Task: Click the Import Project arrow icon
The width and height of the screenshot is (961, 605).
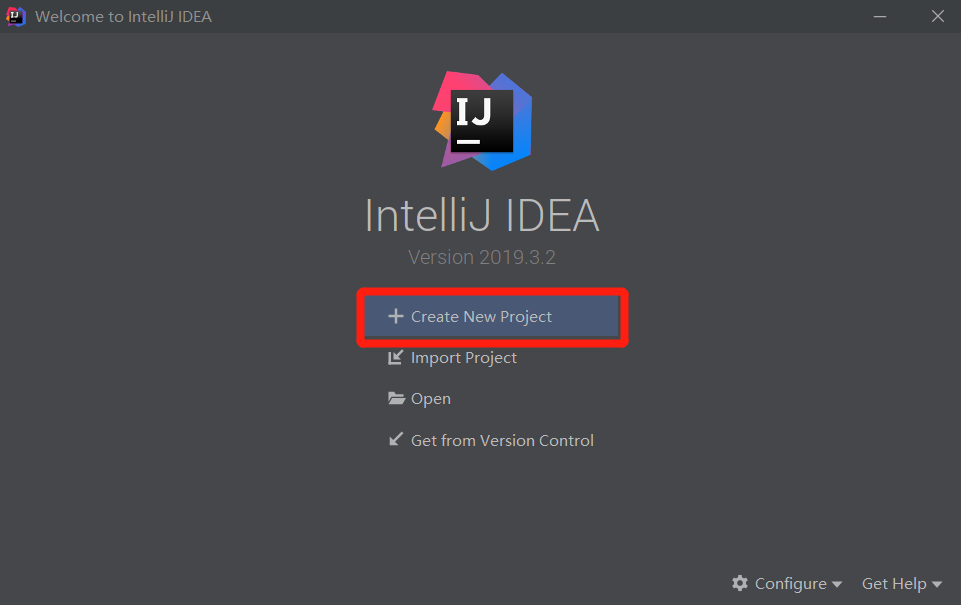Action: click(395, 358)
